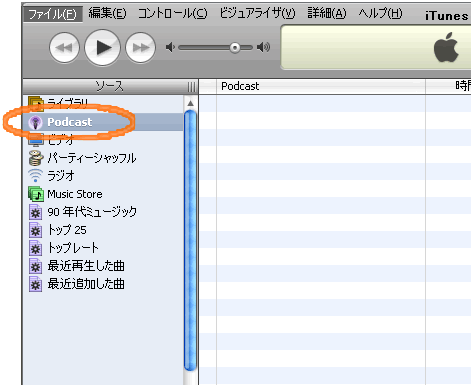Viewport: 471px width, 385px height.
Task: Click gear icon beside トップレート
Action: (x=35, y=248)
